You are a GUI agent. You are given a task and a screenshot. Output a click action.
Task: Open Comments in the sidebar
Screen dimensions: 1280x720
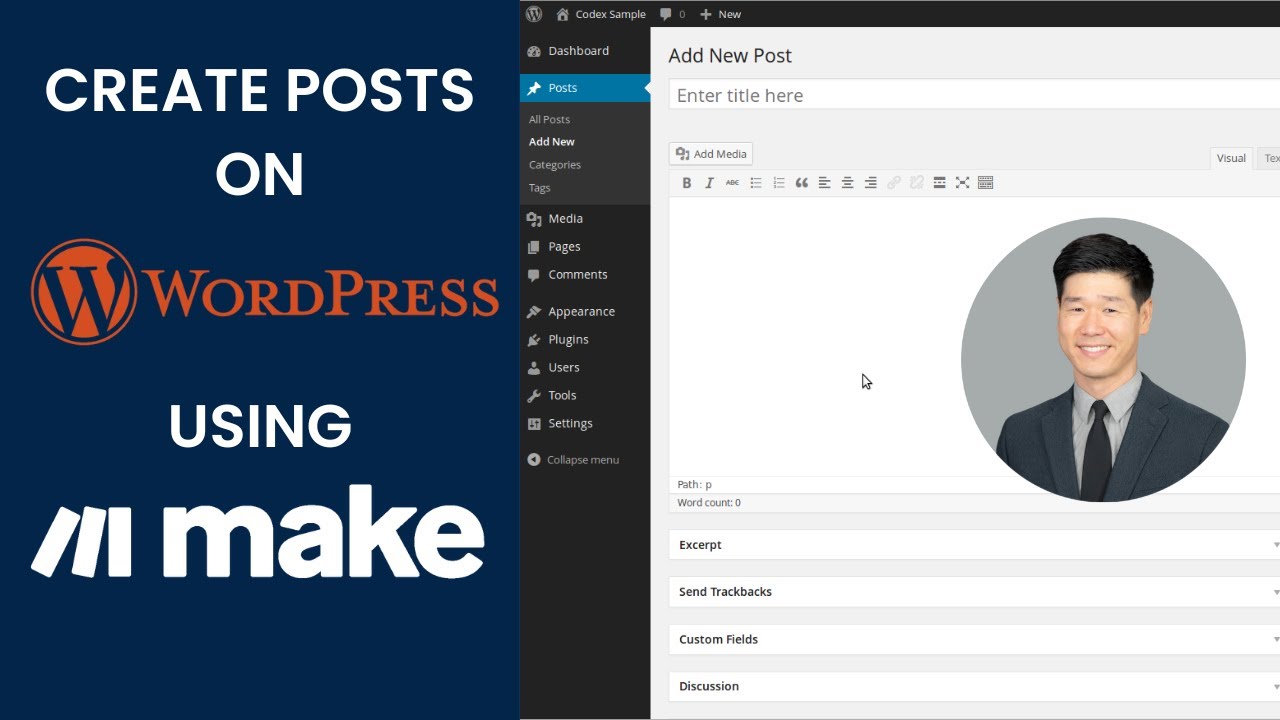[585, 274]
